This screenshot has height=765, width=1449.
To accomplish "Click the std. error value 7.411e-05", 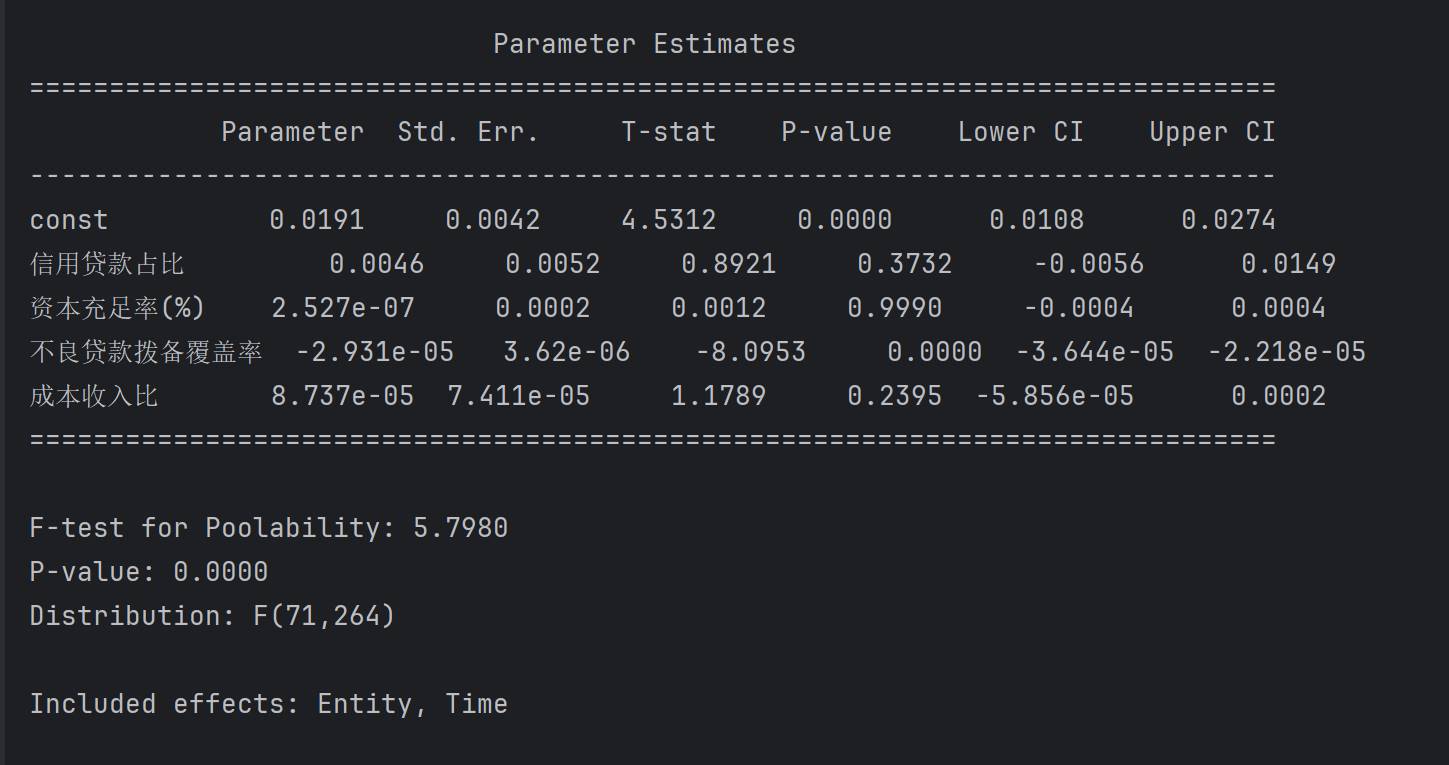I will (x=518, y=396).
